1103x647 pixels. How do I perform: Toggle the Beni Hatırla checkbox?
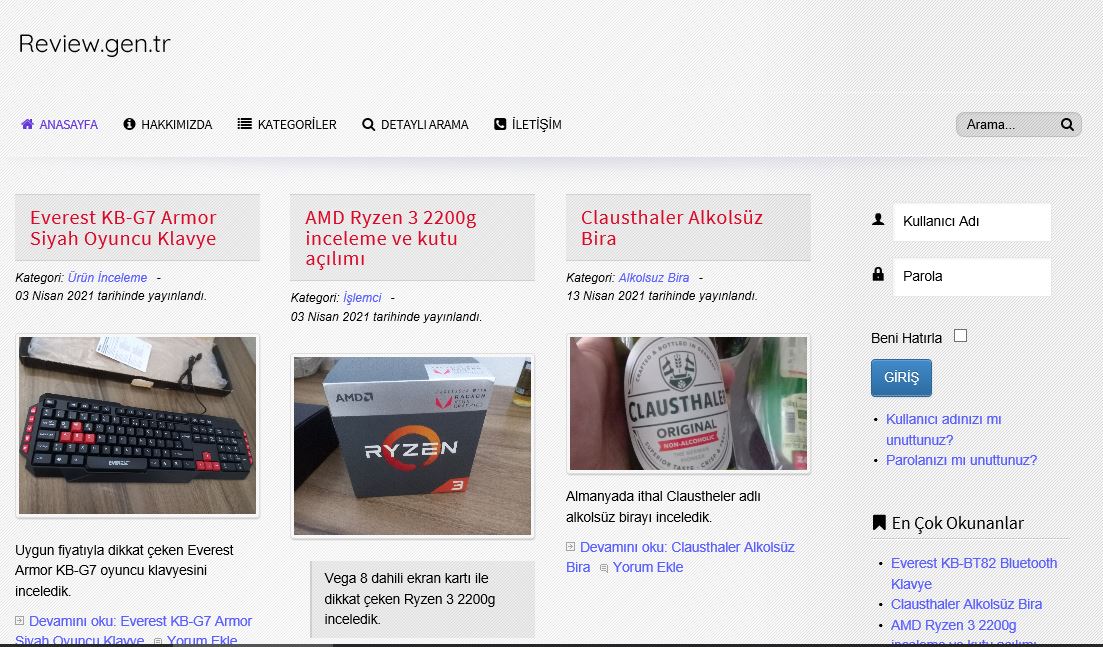coord(960,336)
